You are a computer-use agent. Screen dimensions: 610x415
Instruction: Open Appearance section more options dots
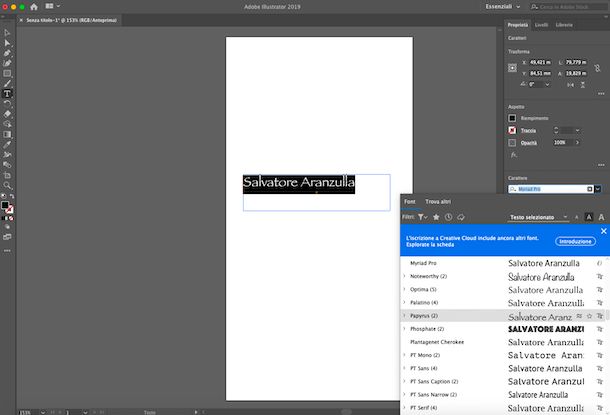pyautogui.click(x=601, y=165)
